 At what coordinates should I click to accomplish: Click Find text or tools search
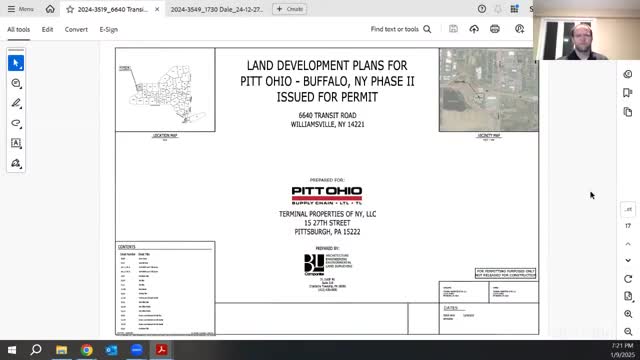(401, 29)
